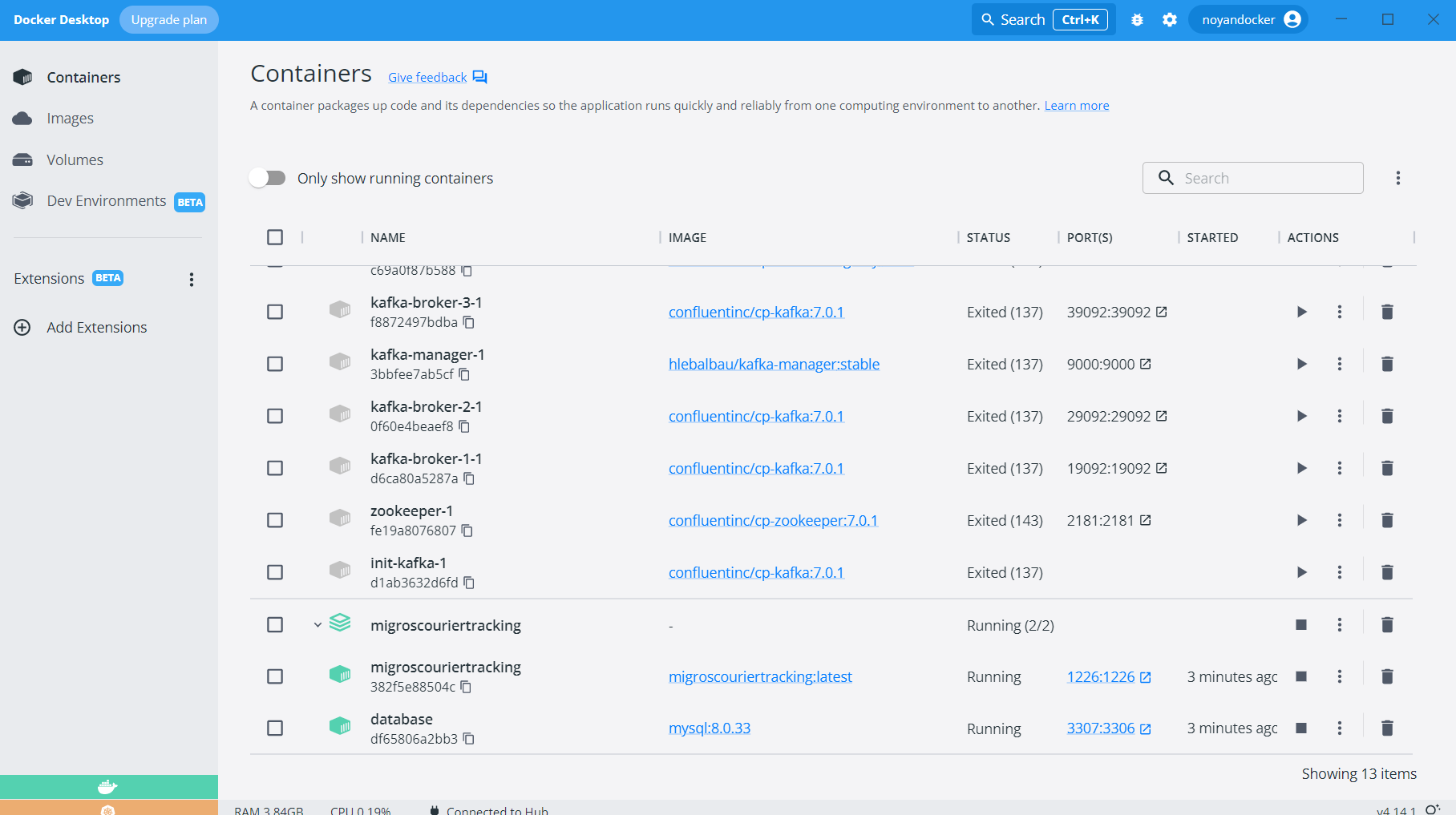Delete the zookeeper-1 container

[1387, 520]
